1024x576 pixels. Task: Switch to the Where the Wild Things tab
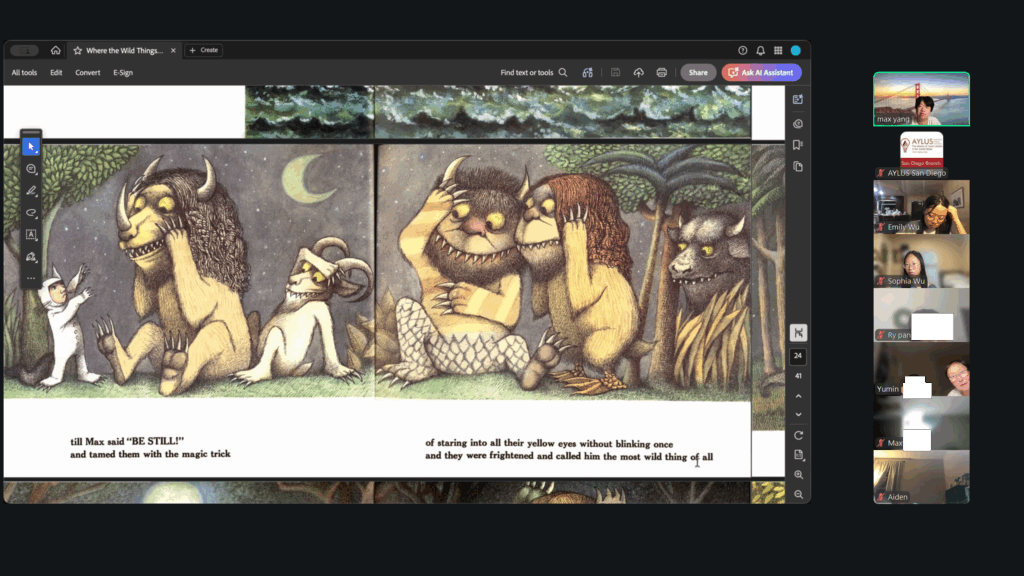124,50
